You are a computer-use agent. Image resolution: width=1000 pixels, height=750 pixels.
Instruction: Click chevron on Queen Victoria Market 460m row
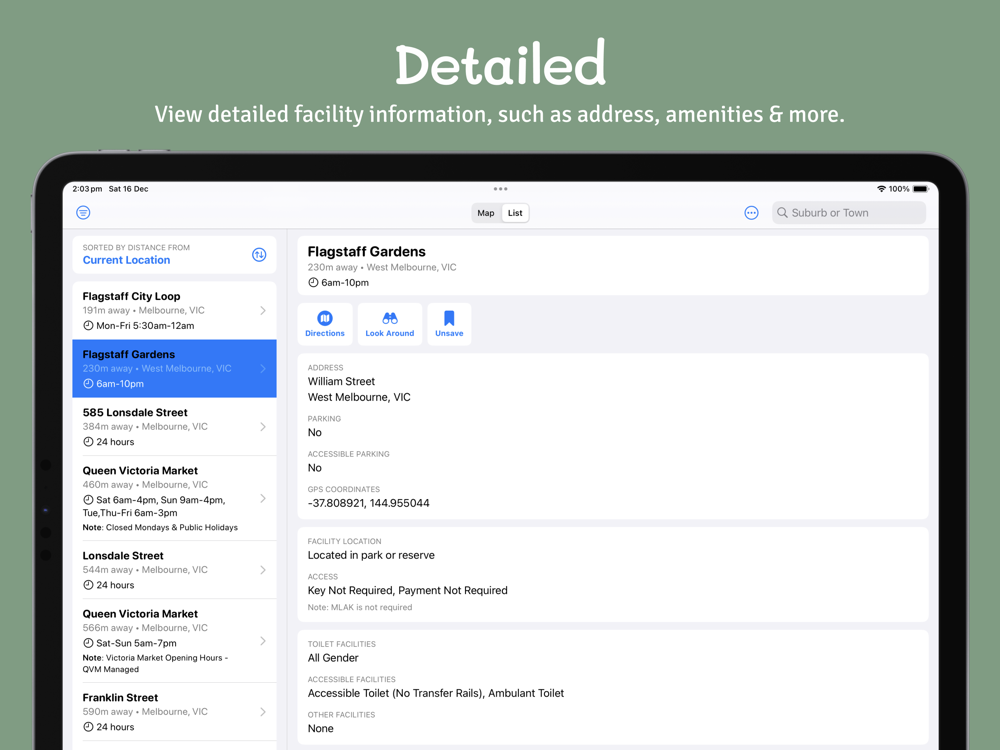(x=263, y=498)
